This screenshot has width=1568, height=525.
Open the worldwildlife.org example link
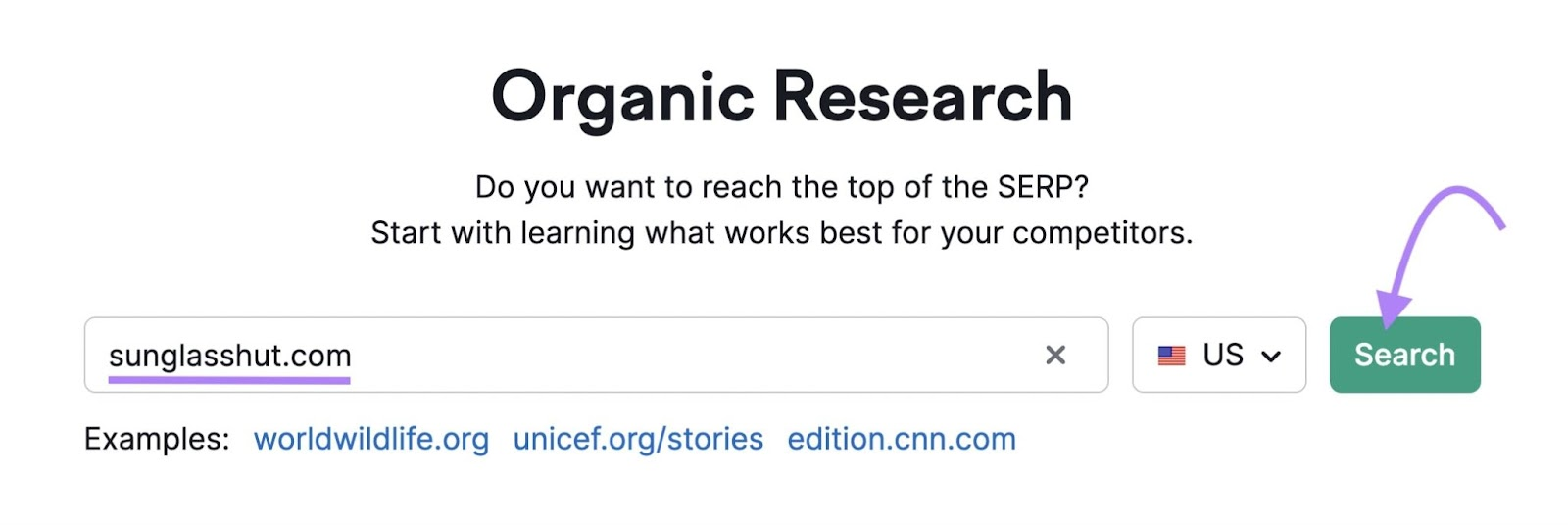coord(370,439)
